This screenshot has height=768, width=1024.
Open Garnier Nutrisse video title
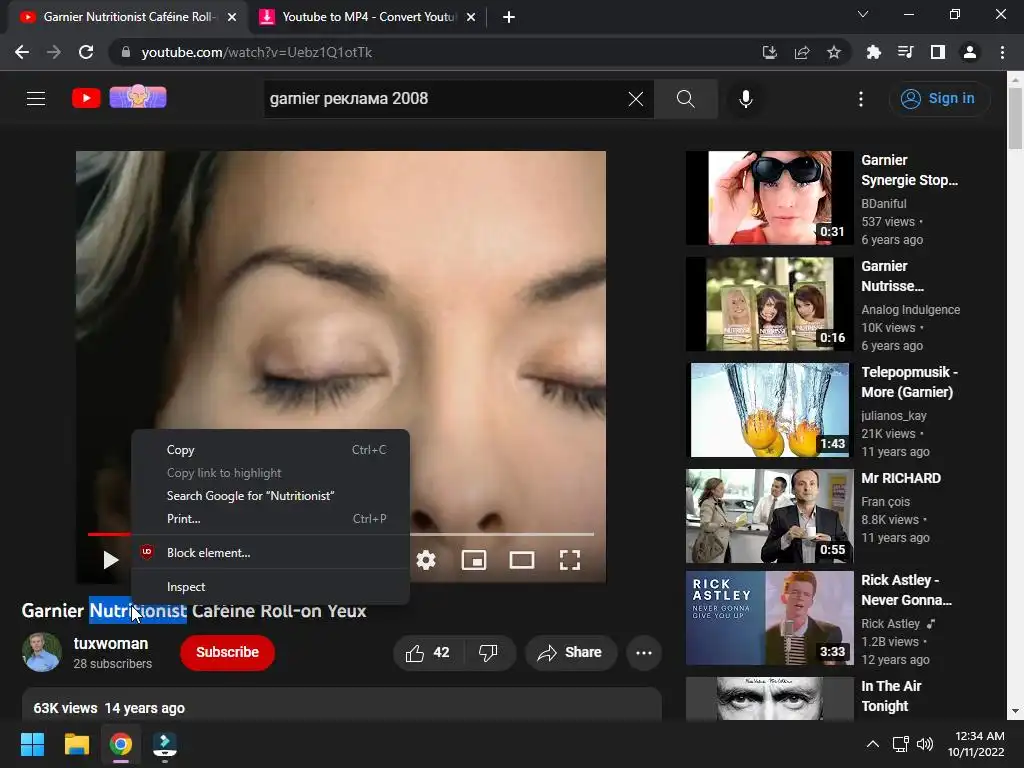pyautogui.click(x=893, y=276)
